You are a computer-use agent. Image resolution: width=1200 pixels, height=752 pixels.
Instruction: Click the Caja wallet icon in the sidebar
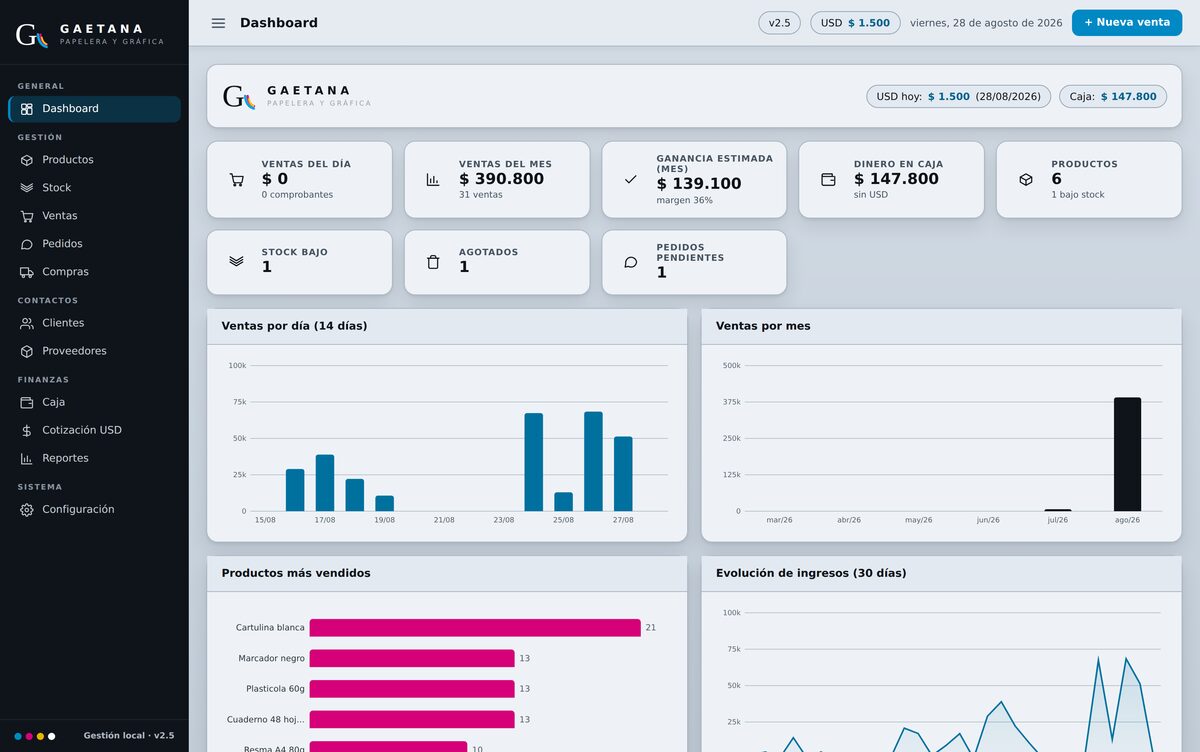(x=27, y=402)
